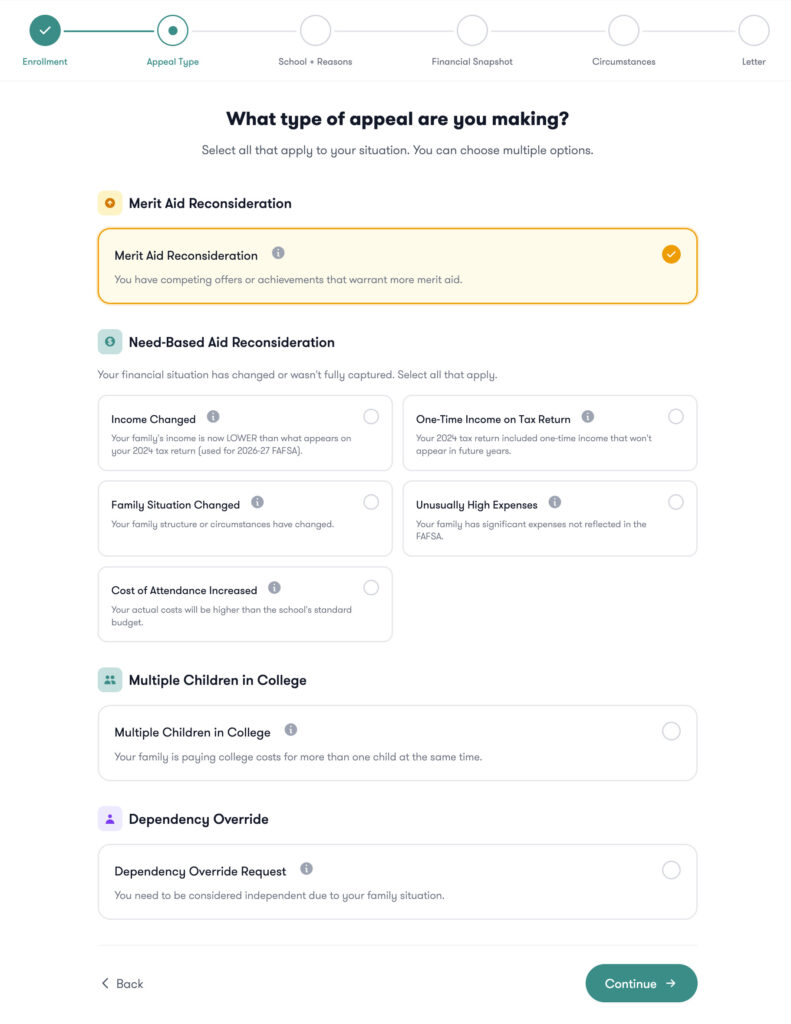The image size is (791, 1024).
Task: Click info icon beside Merit Aid Reconsideration
Action: pyautogui.click(x=278, y=254)
